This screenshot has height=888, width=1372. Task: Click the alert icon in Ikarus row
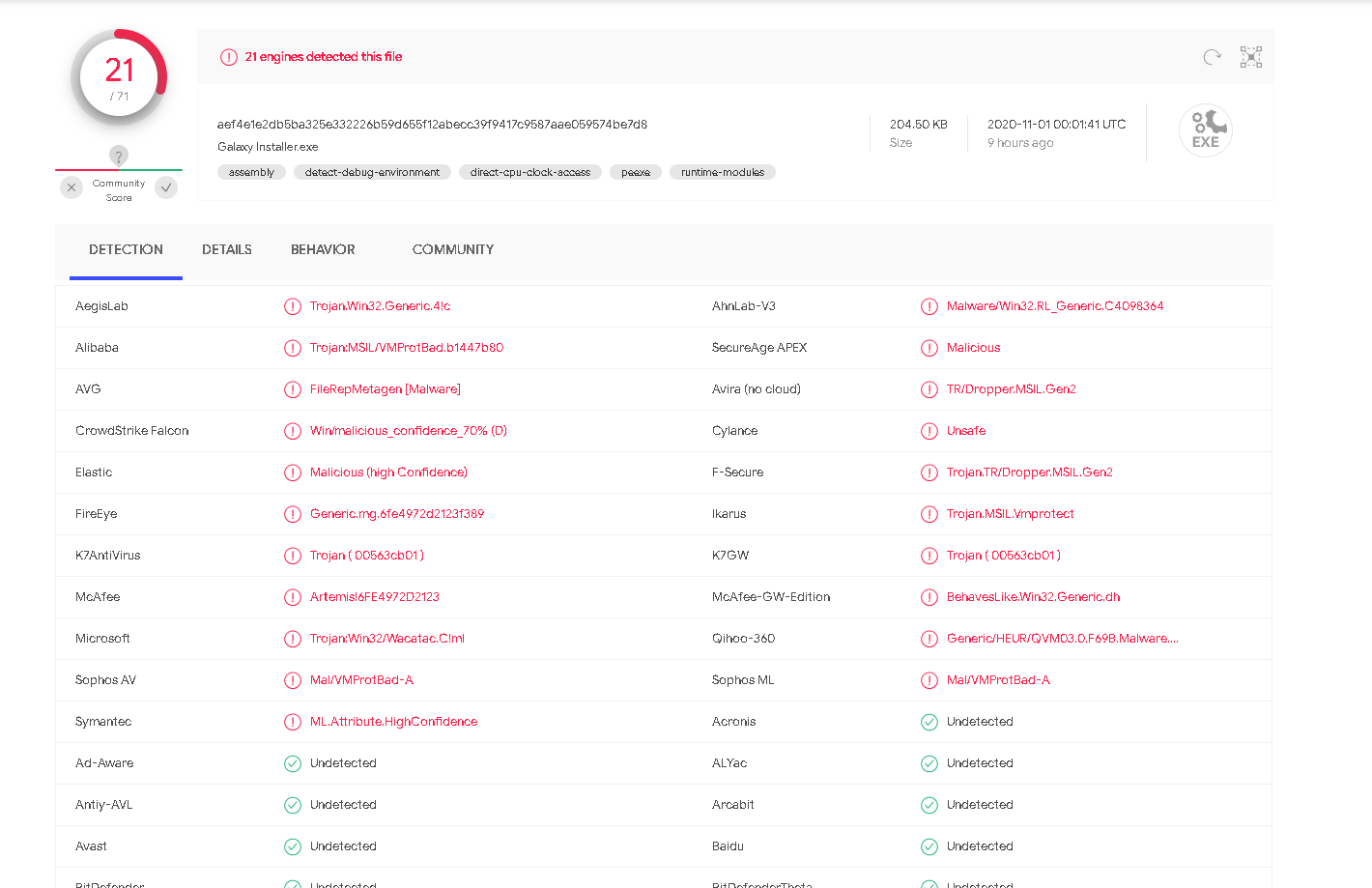(929, 514)
